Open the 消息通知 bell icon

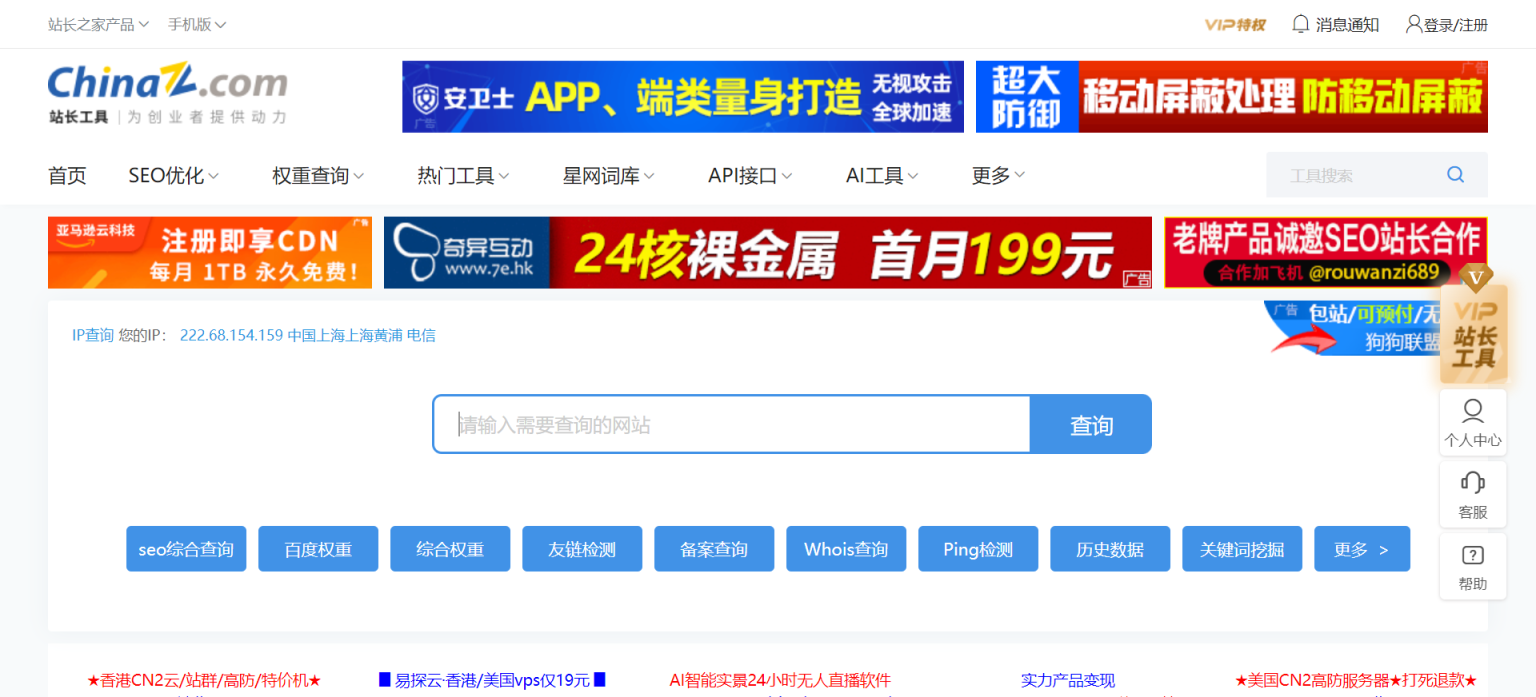(1299, 23)
